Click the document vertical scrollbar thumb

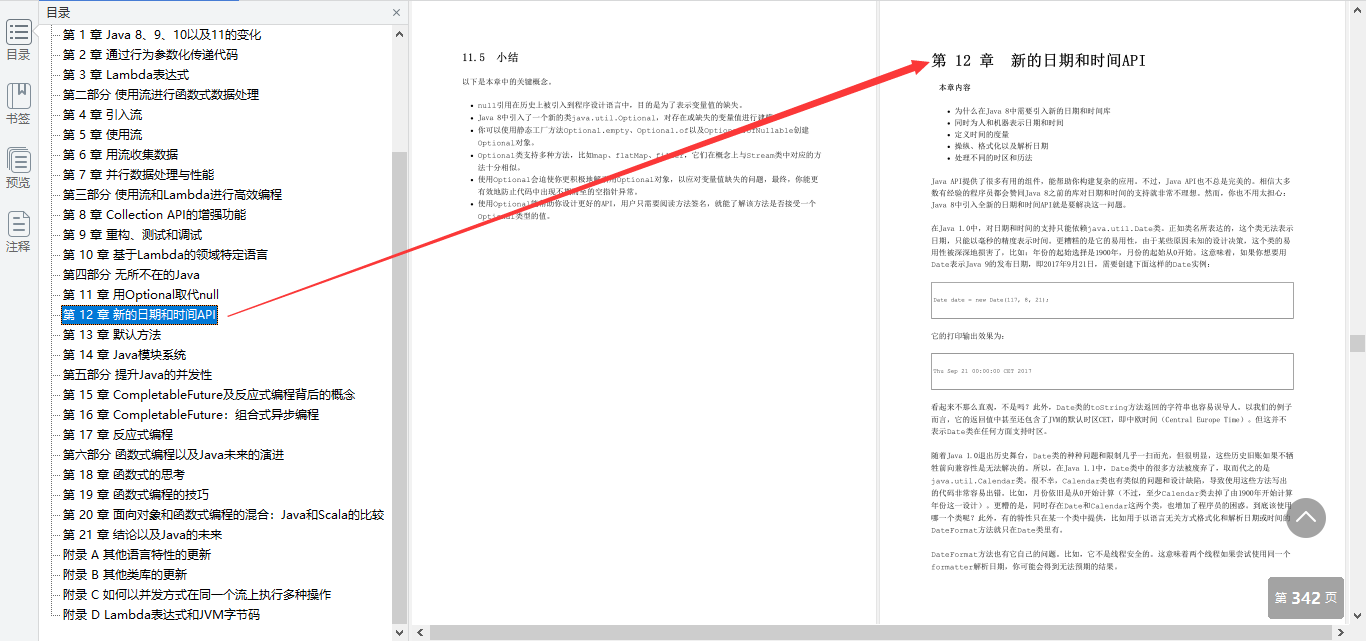pos(1357,343)
